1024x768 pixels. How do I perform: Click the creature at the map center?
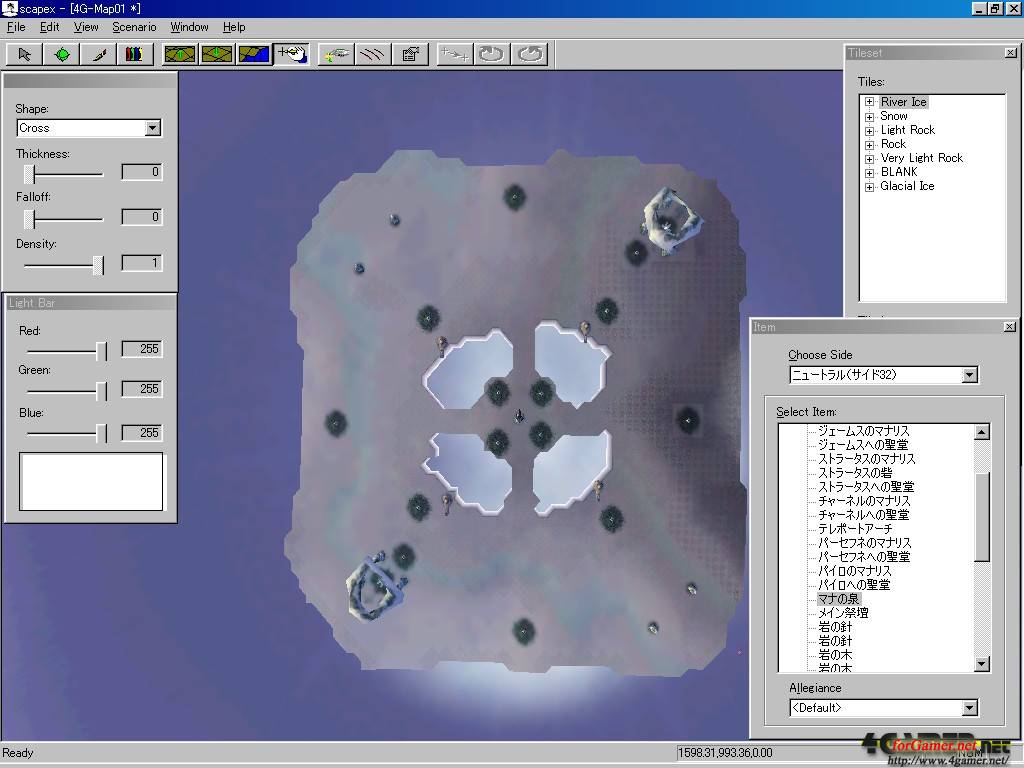pos(519,416)
